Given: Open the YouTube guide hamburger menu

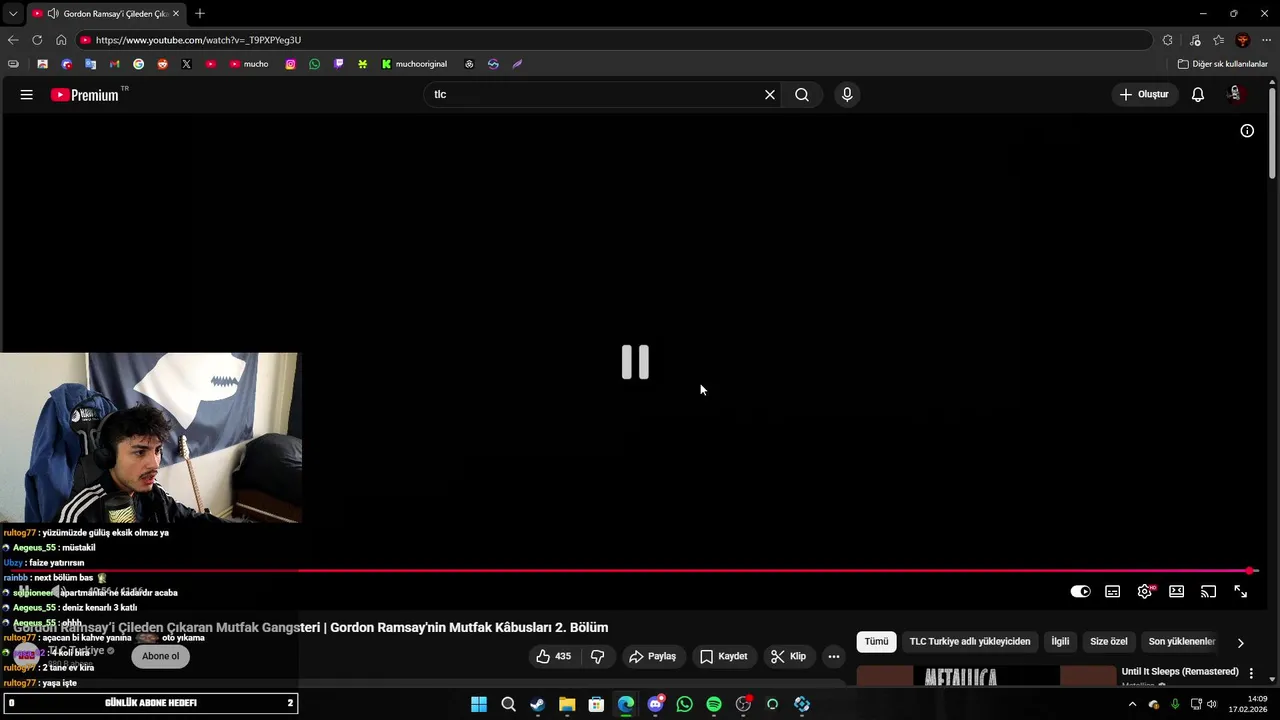Looking at the screenshot, I should [26, 95].
